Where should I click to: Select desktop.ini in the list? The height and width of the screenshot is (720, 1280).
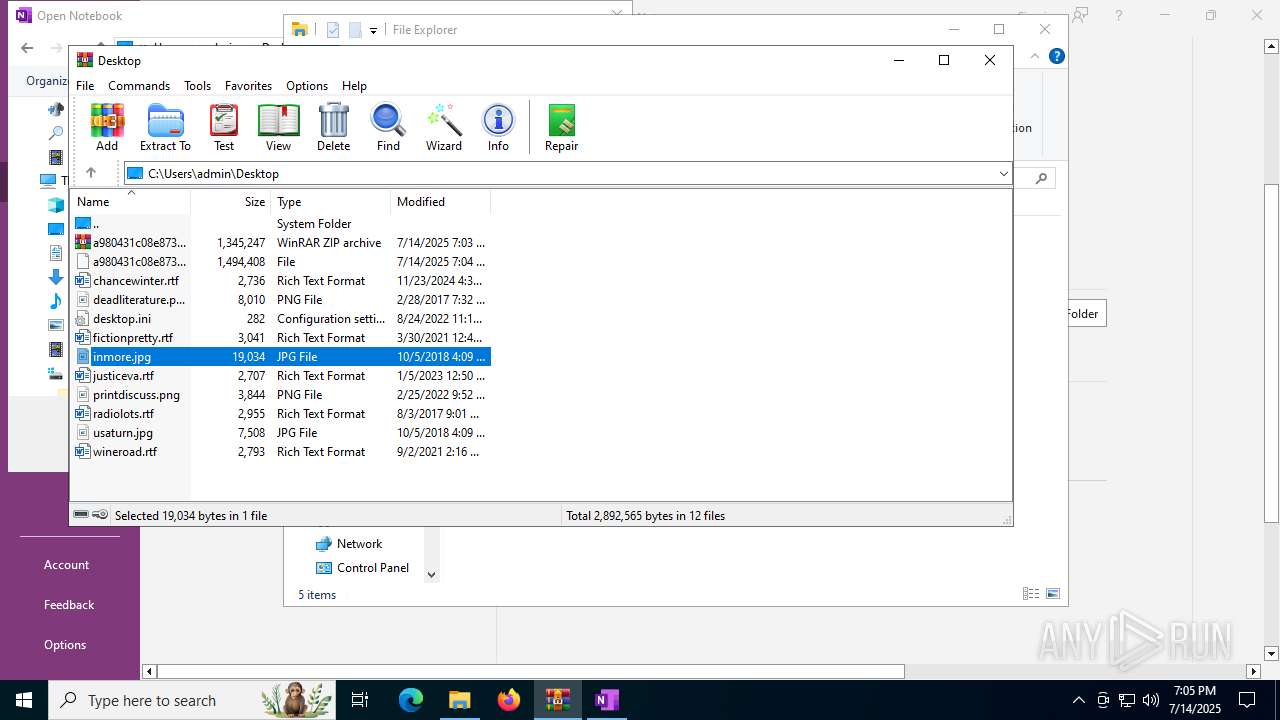281,319
